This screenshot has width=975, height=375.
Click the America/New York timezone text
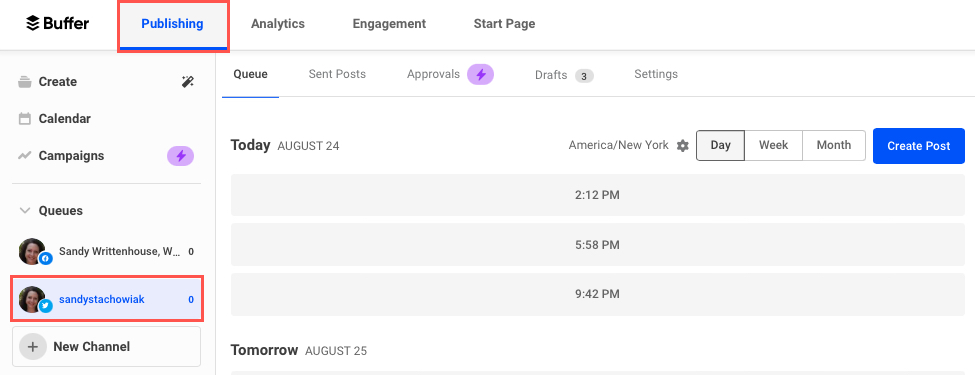click(619, 146)
